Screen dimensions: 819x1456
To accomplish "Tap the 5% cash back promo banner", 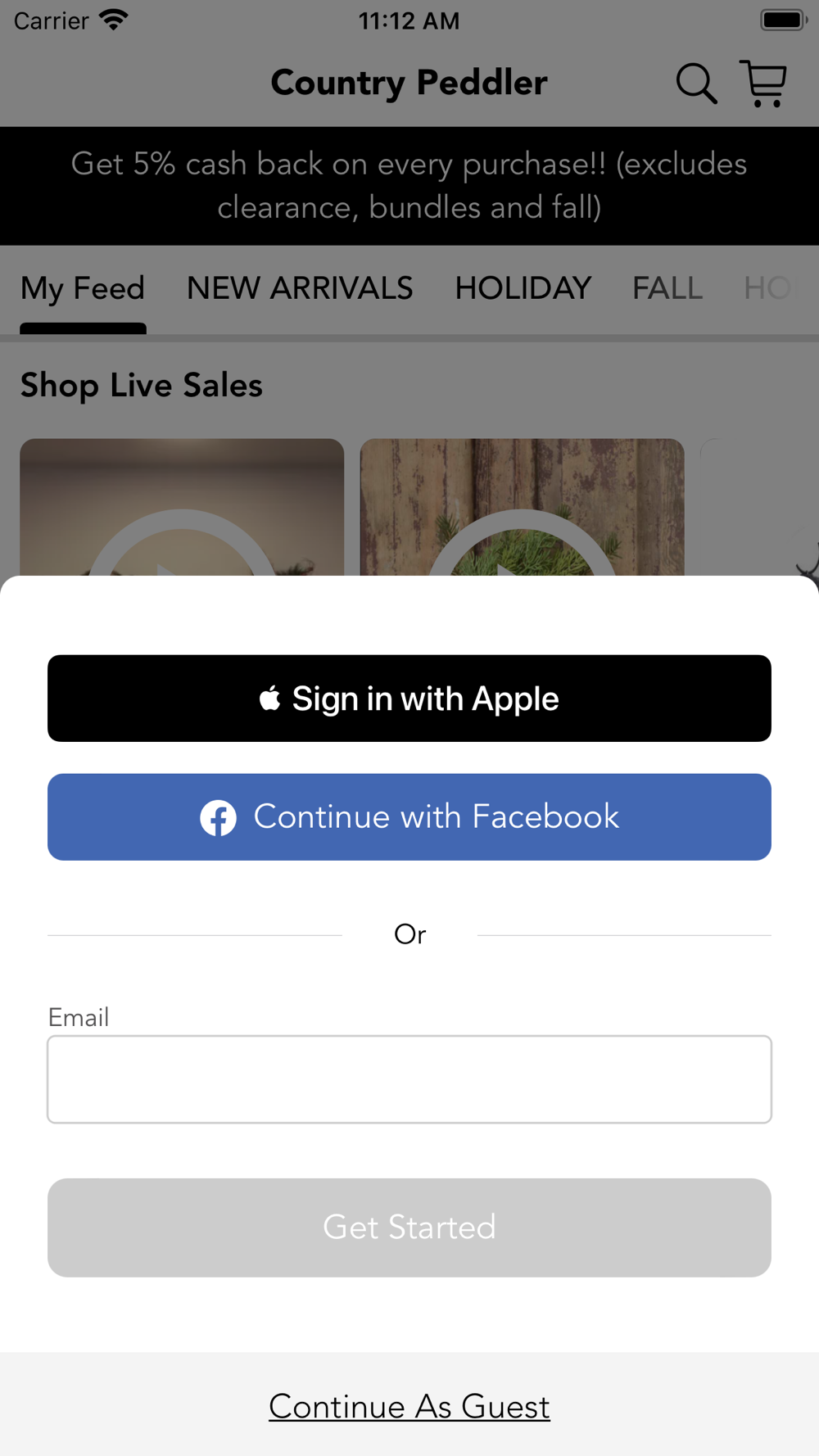I will [409, 186].
